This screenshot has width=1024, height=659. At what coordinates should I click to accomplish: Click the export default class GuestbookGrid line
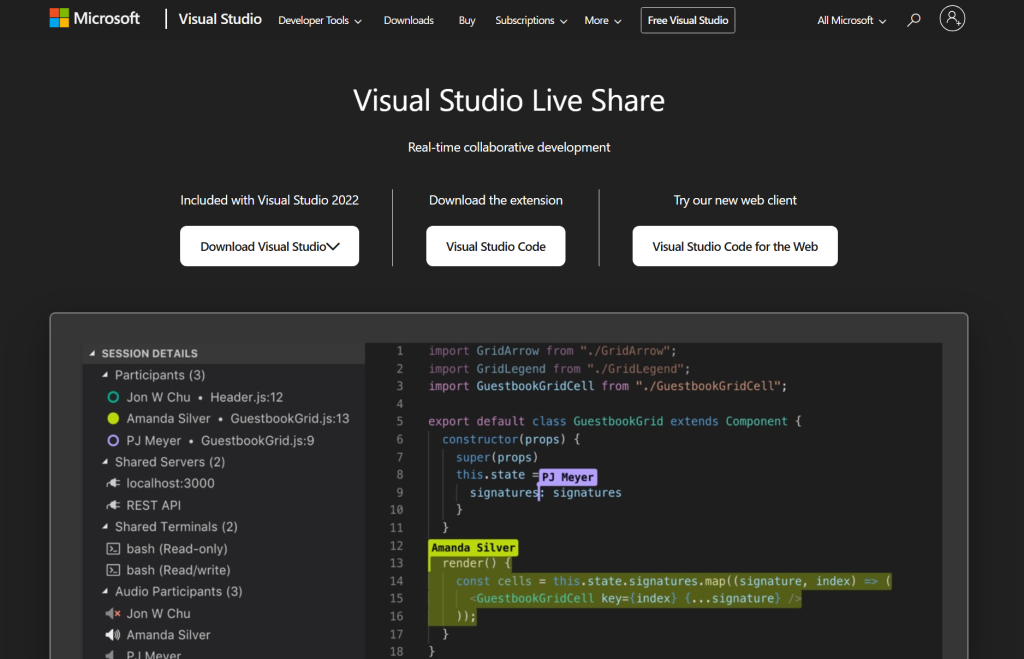(x=615, y=421)
